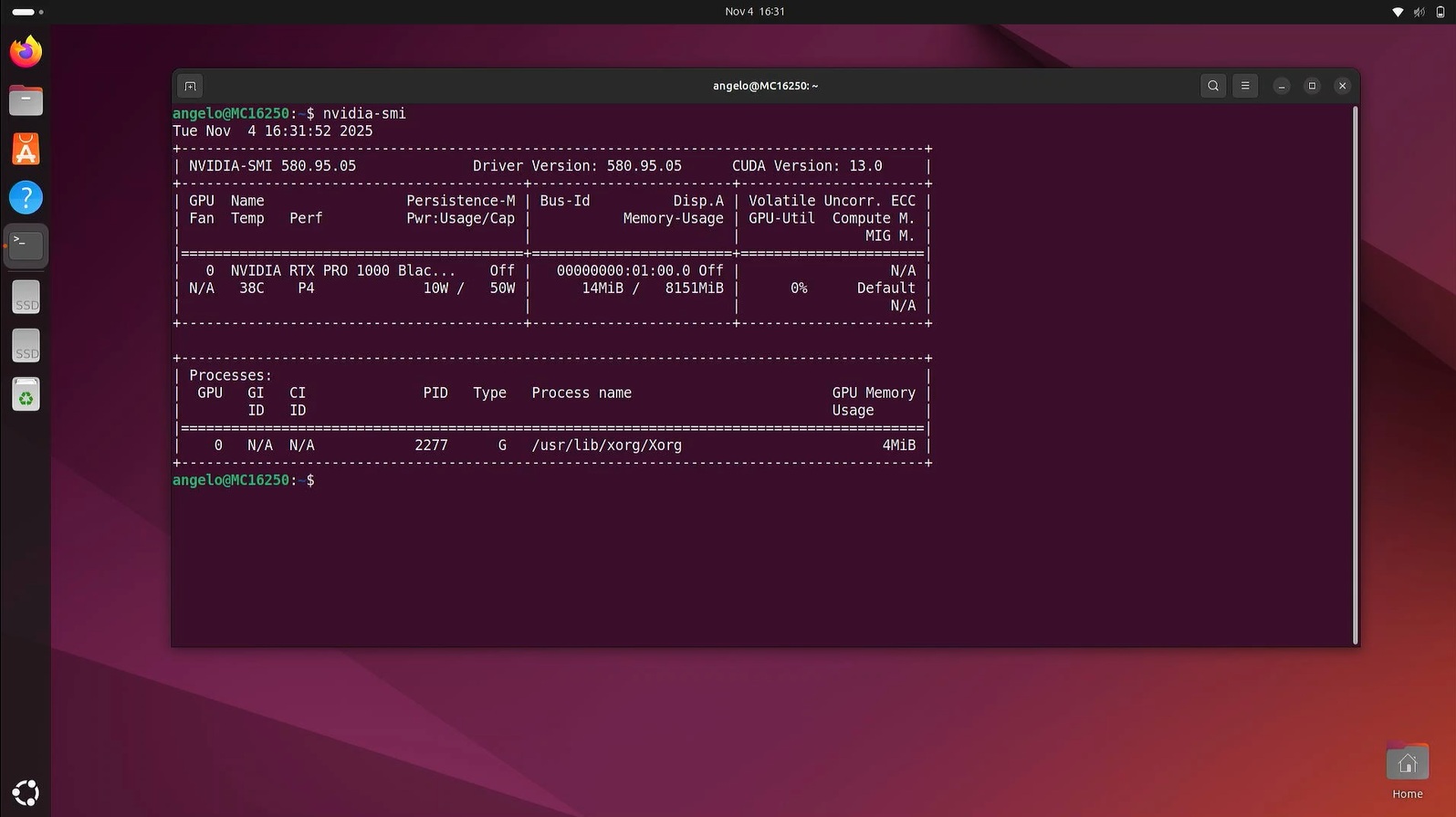1456x817 pixels.
Task: Click the process memory value '4MiB'
Action: coord(898,445)
